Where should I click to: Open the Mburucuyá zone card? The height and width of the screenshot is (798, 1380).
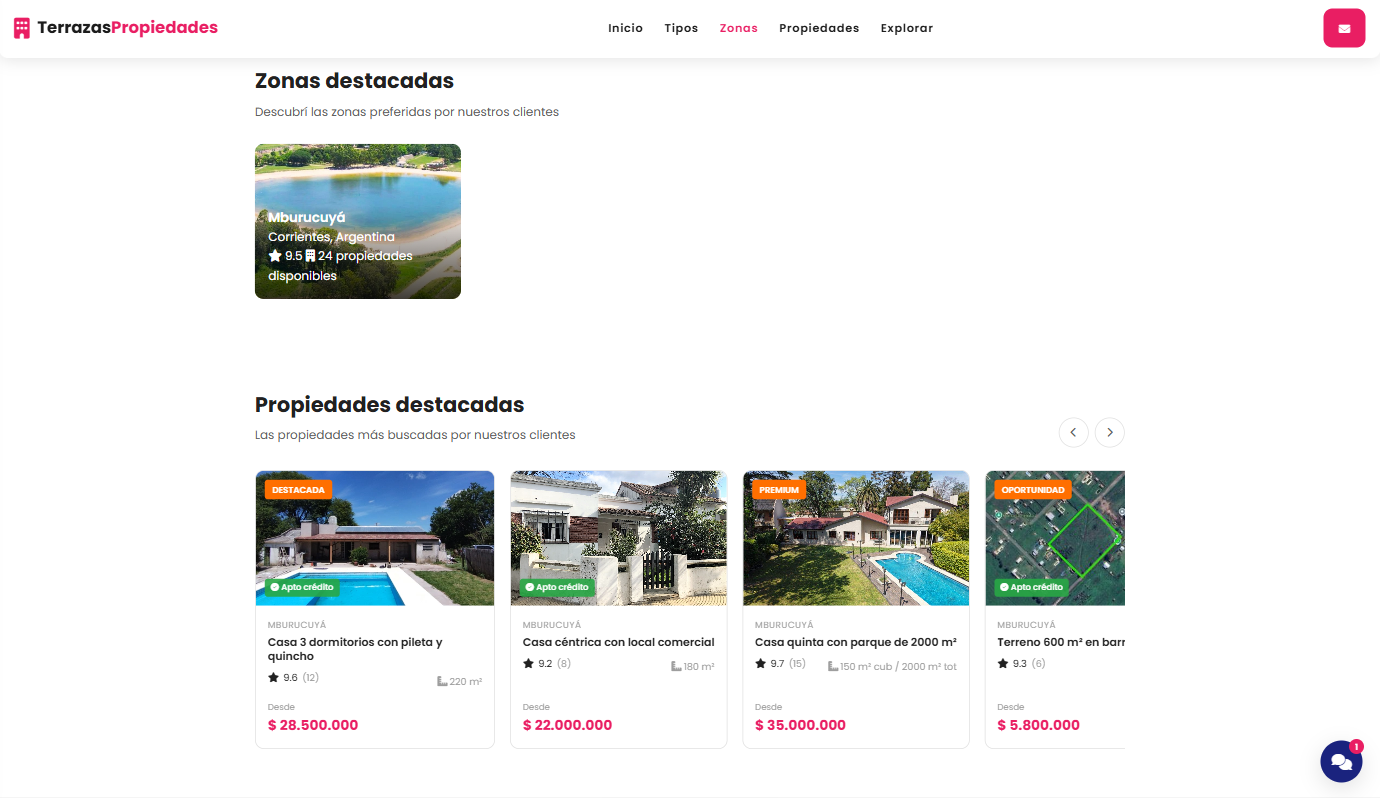coord(358,221)
